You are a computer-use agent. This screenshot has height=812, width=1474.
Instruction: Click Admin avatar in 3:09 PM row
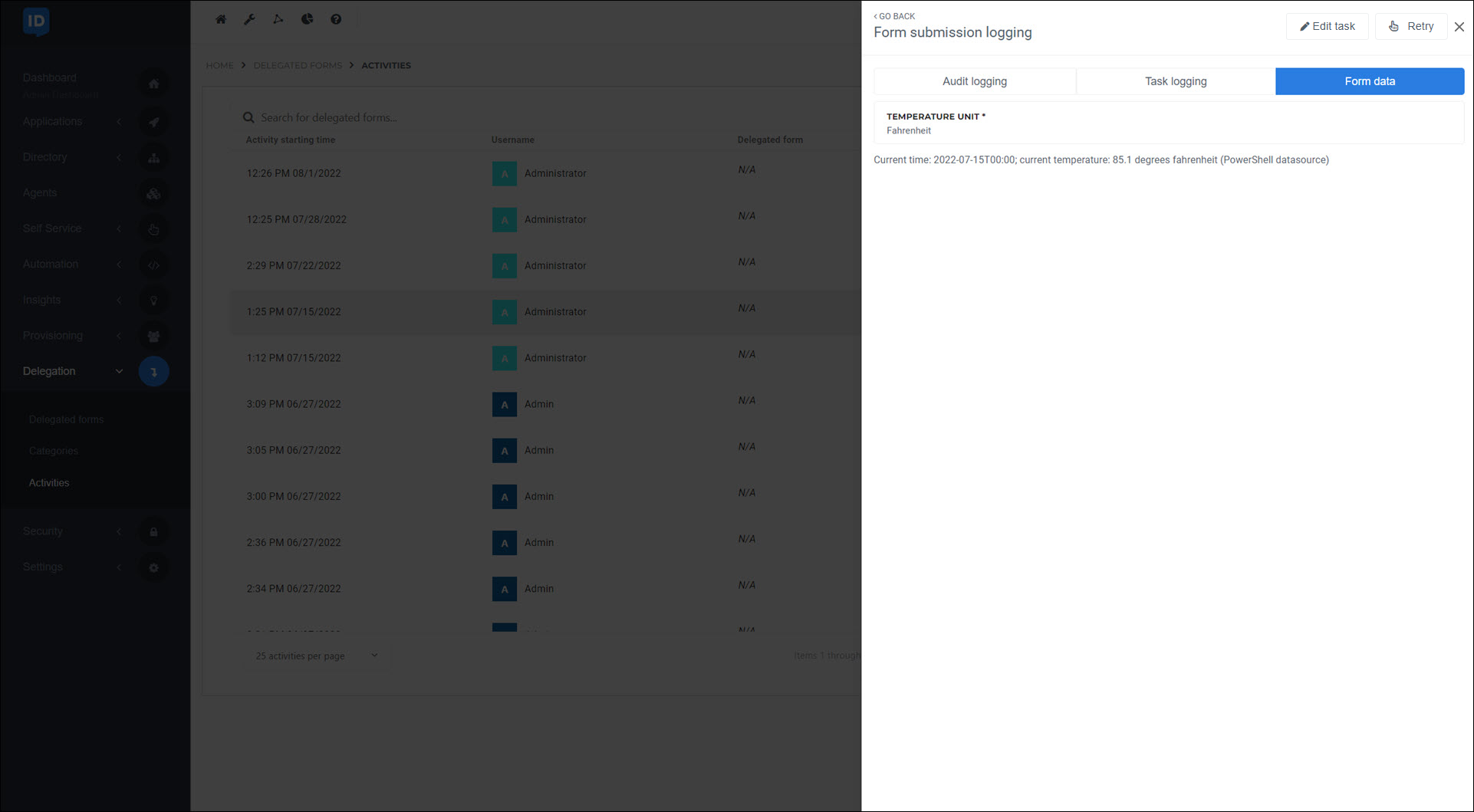tap(504, 404)
